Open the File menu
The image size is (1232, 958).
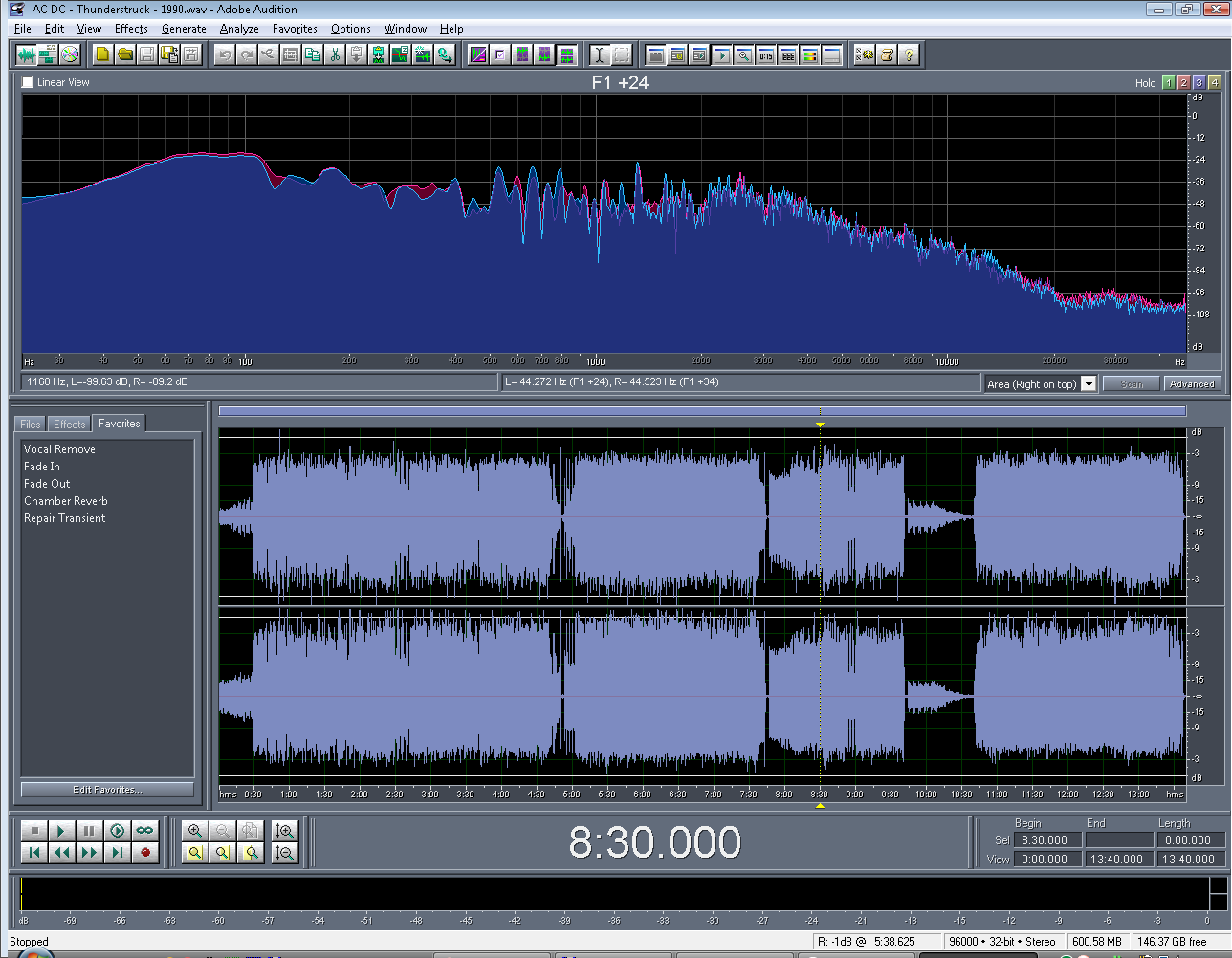[23, 29]
